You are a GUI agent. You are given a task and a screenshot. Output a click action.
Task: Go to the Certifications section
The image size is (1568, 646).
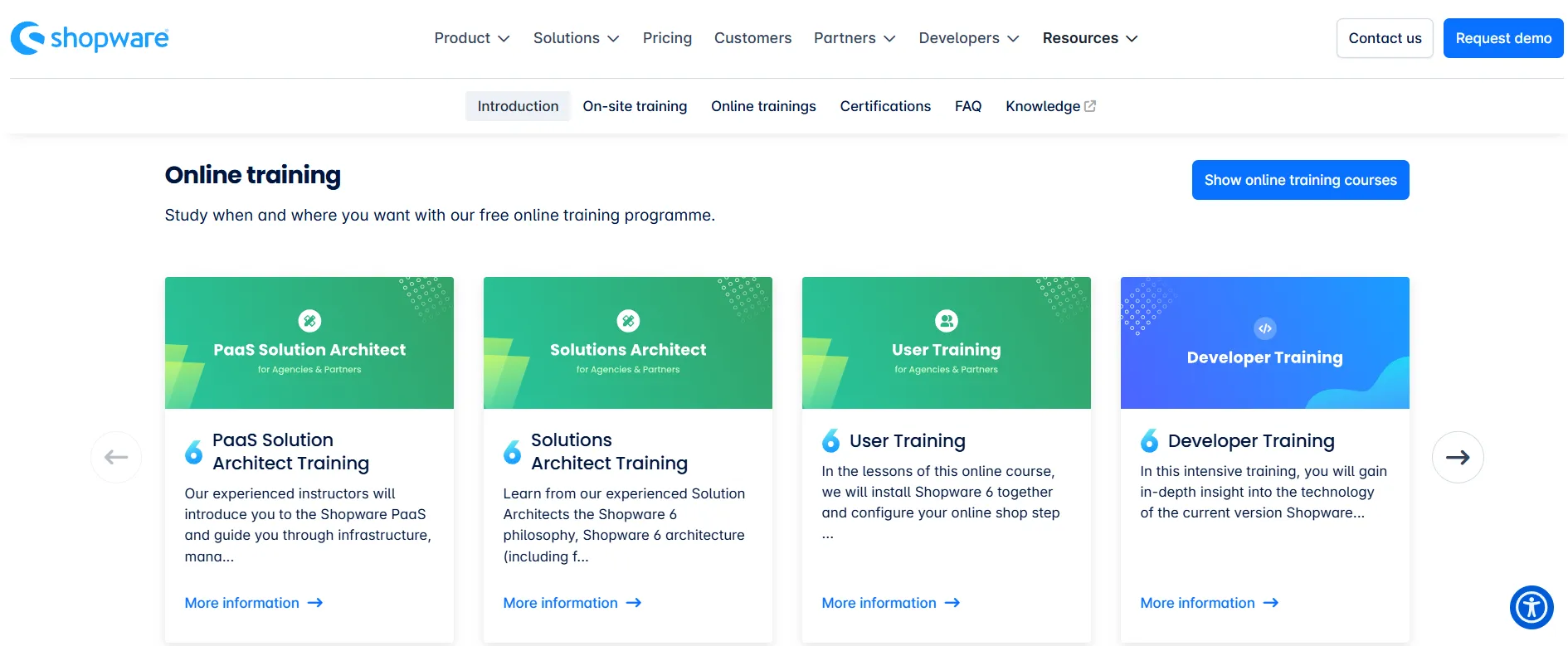(885, 106)
